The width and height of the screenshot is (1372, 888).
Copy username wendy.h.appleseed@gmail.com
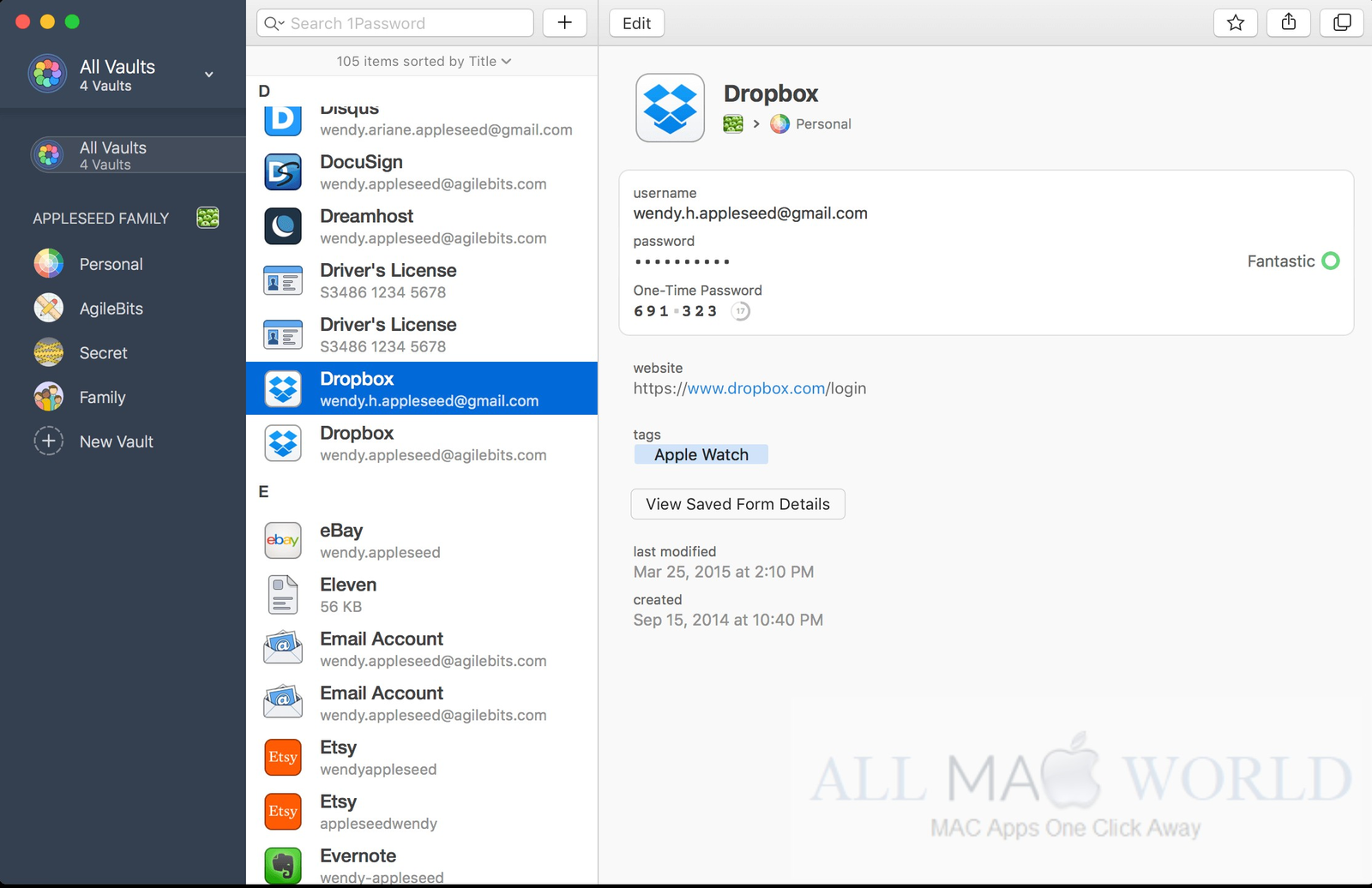click(750, 213)
